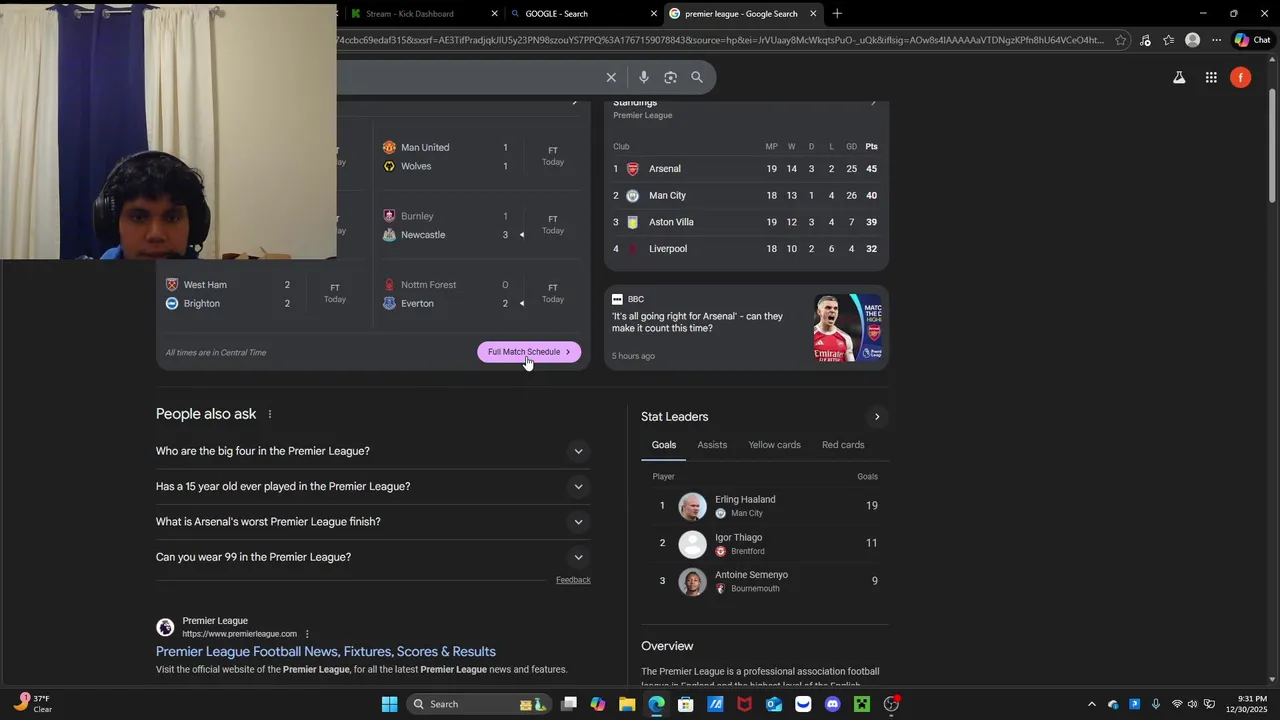Open Stat Leaders arrow
The height and width of the screenshot is (720, 1280).
(x=877, y=417)
